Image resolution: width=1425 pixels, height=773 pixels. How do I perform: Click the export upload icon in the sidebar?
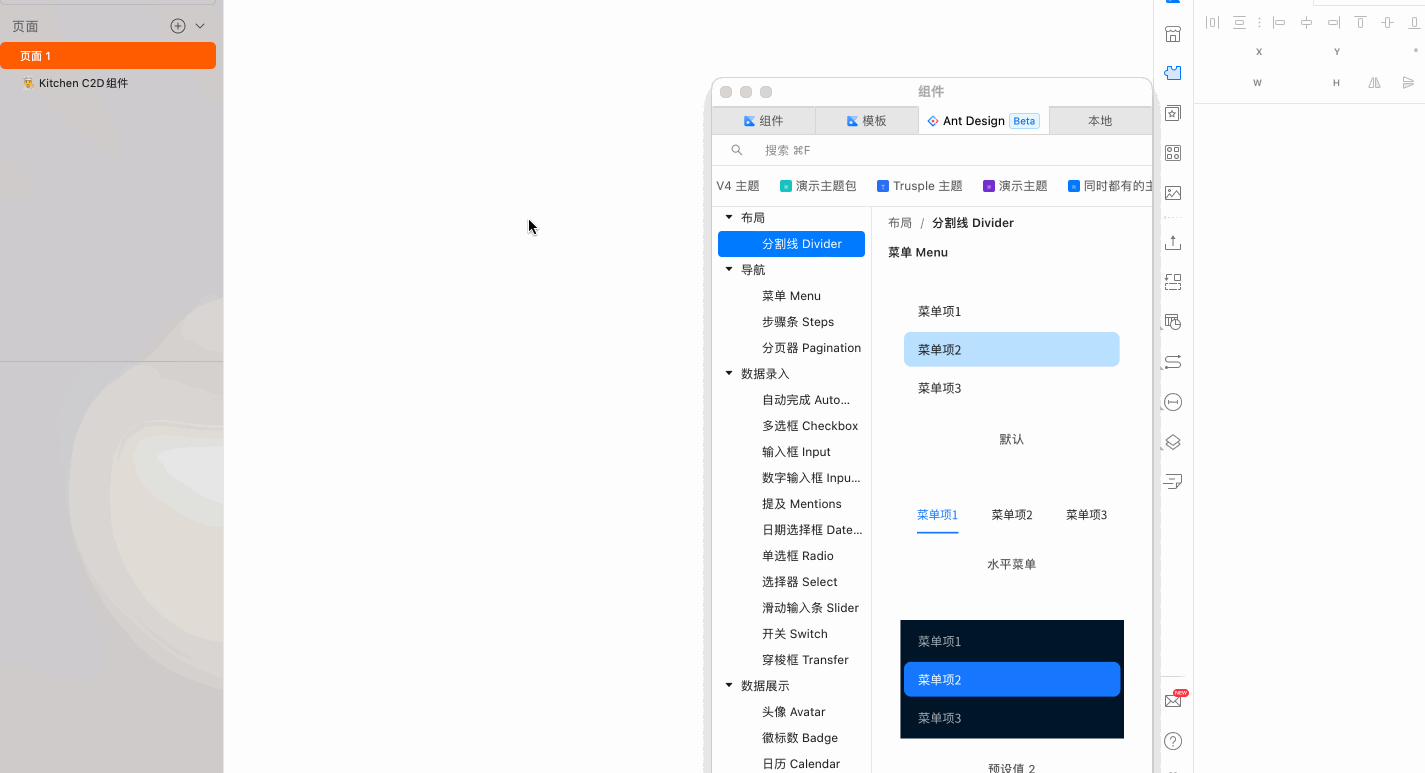point(1172,241)
